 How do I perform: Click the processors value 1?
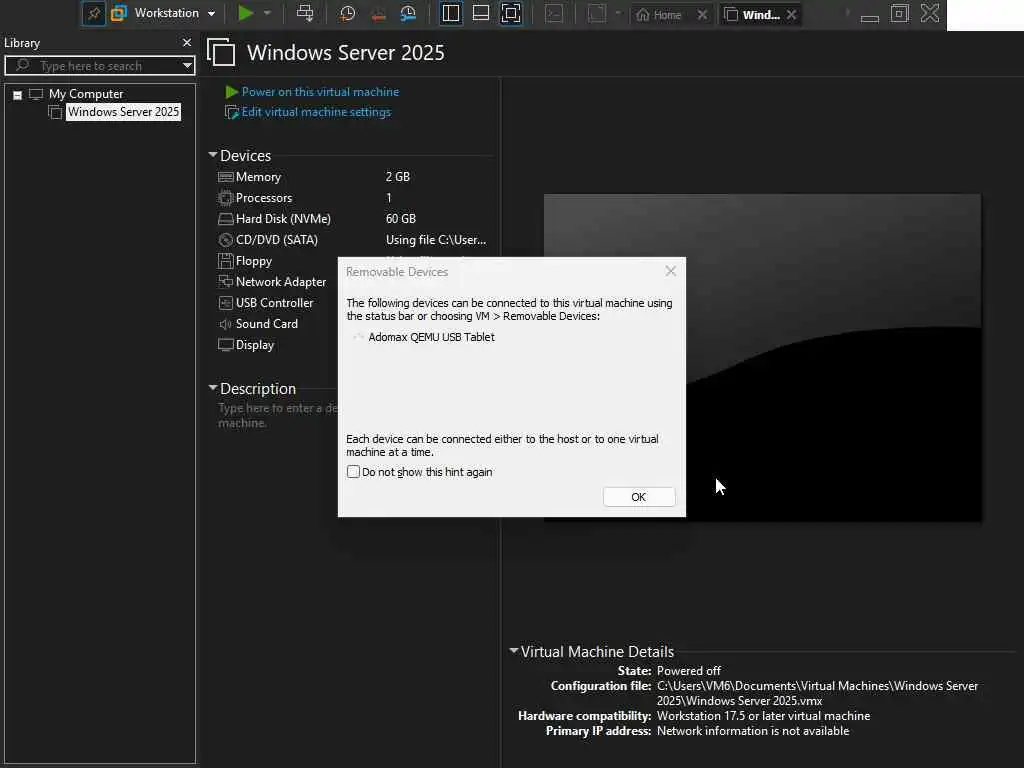tap(389, 198)
